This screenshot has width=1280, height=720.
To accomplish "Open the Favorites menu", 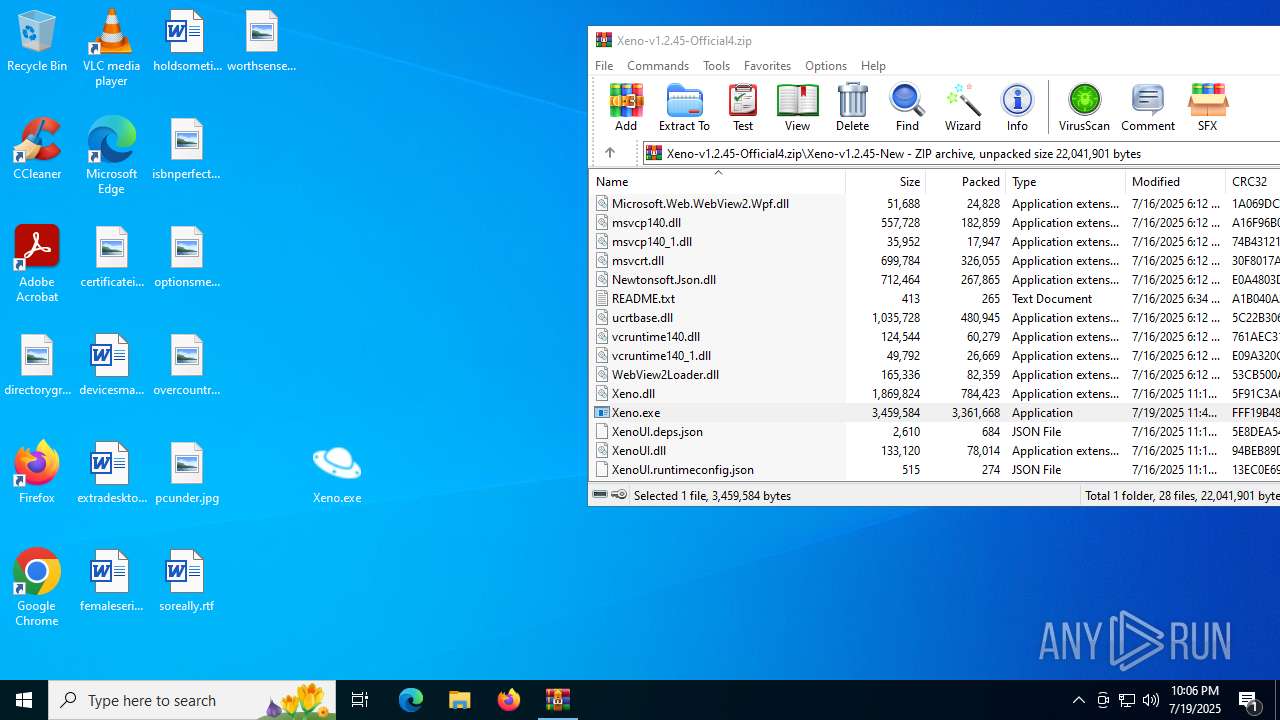I will 767,65.
